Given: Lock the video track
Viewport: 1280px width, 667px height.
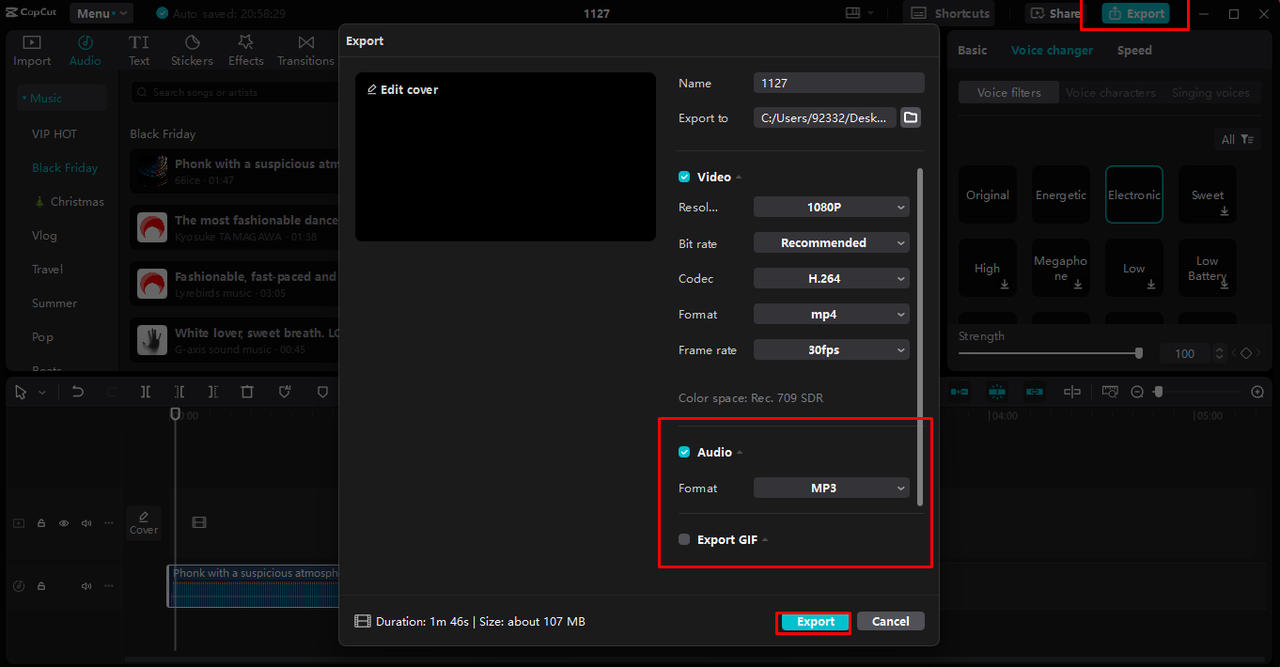Looking at the screenshot, I should click(41, 523).
